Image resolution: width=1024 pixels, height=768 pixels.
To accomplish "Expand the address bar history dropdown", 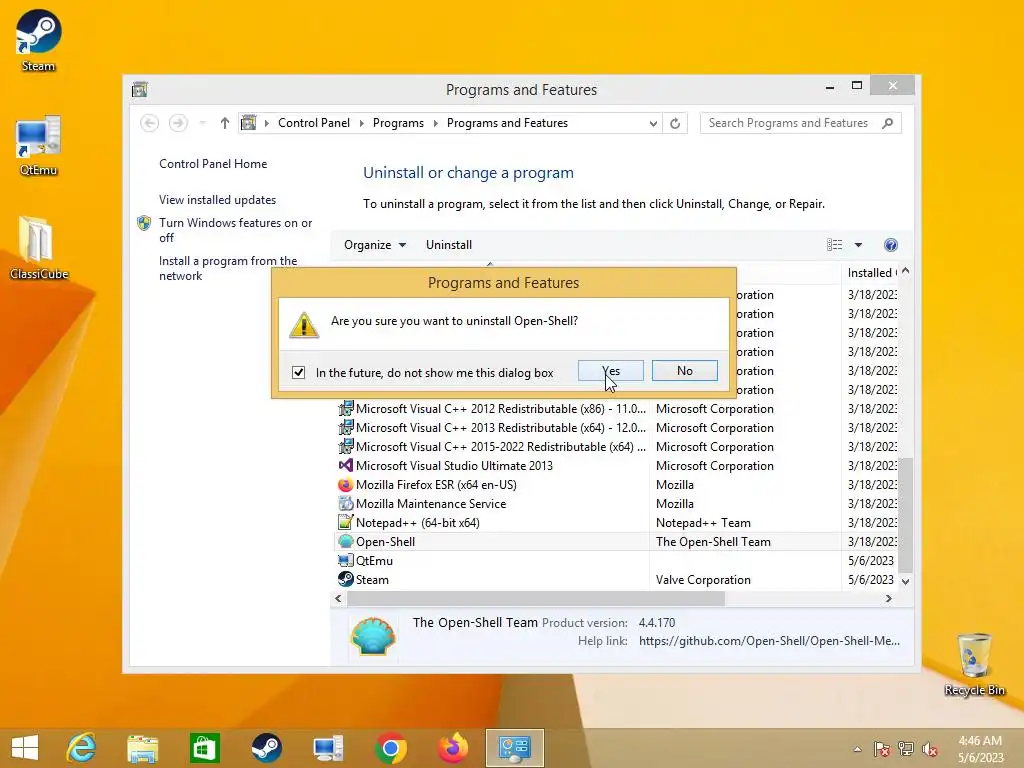I will coord(652,123).
